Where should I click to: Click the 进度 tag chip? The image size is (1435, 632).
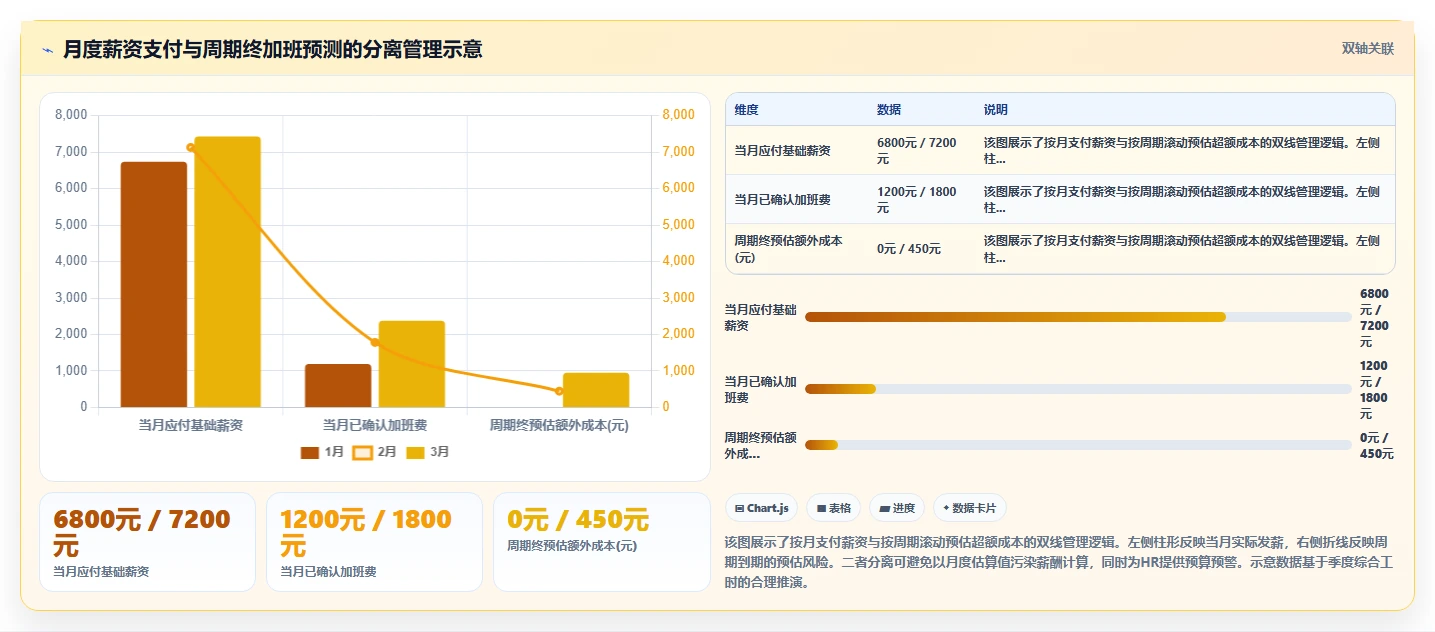(897, 508)
